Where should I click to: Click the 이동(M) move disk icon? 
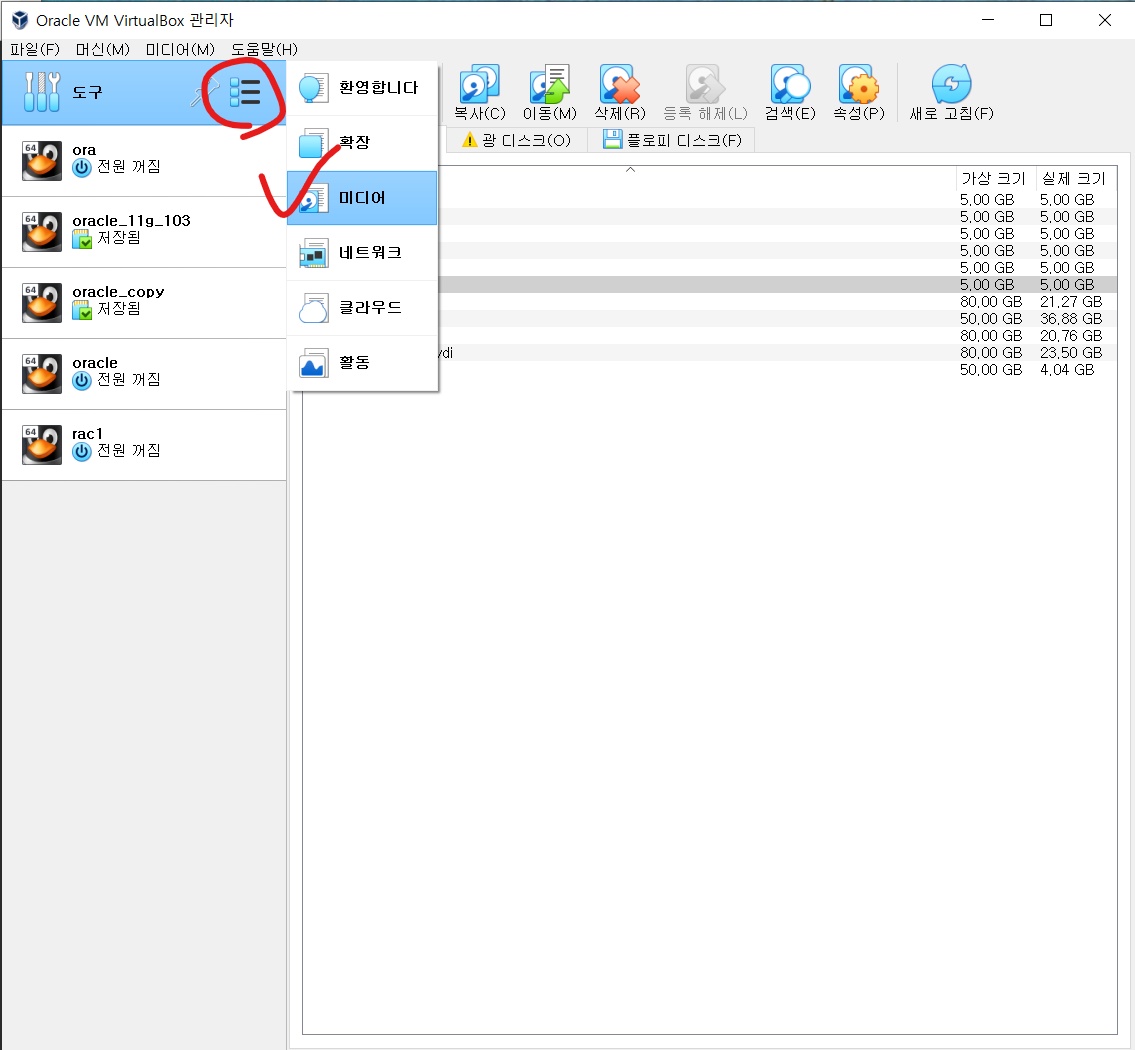click(x=549, y=84)
